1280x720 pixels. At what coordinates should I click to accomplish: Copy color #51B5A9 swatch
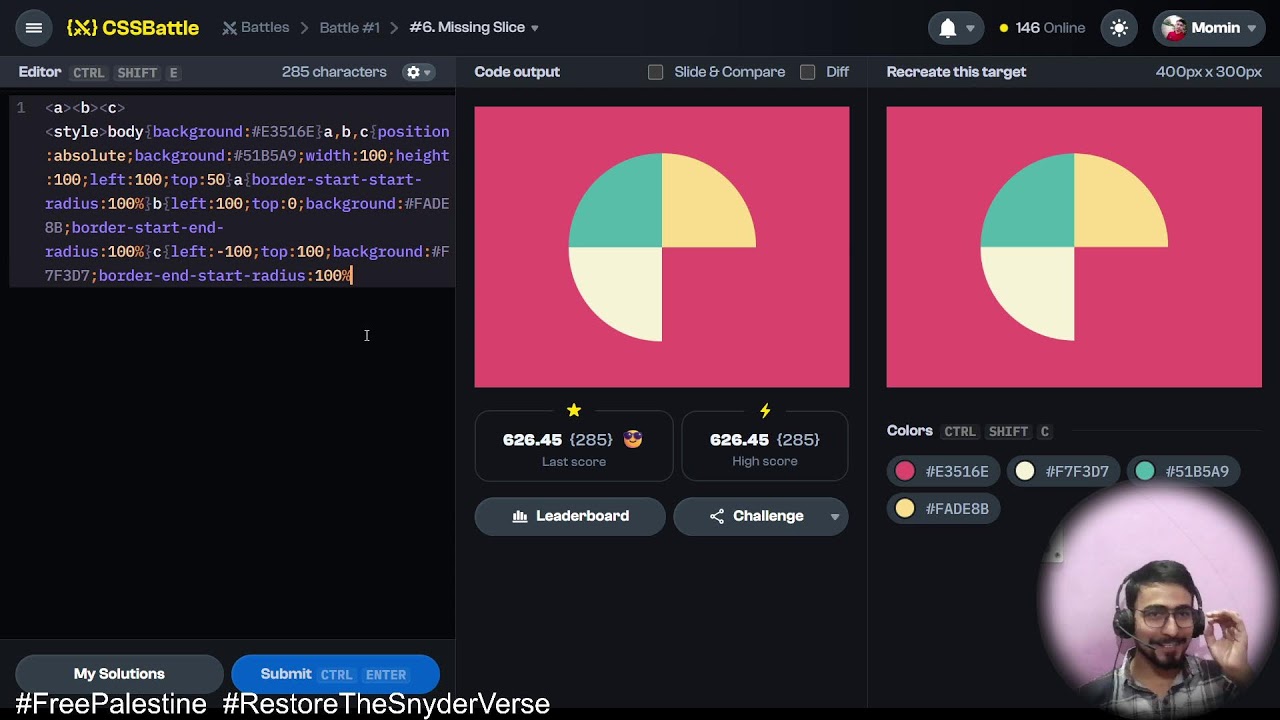[x=1184, y=471]
